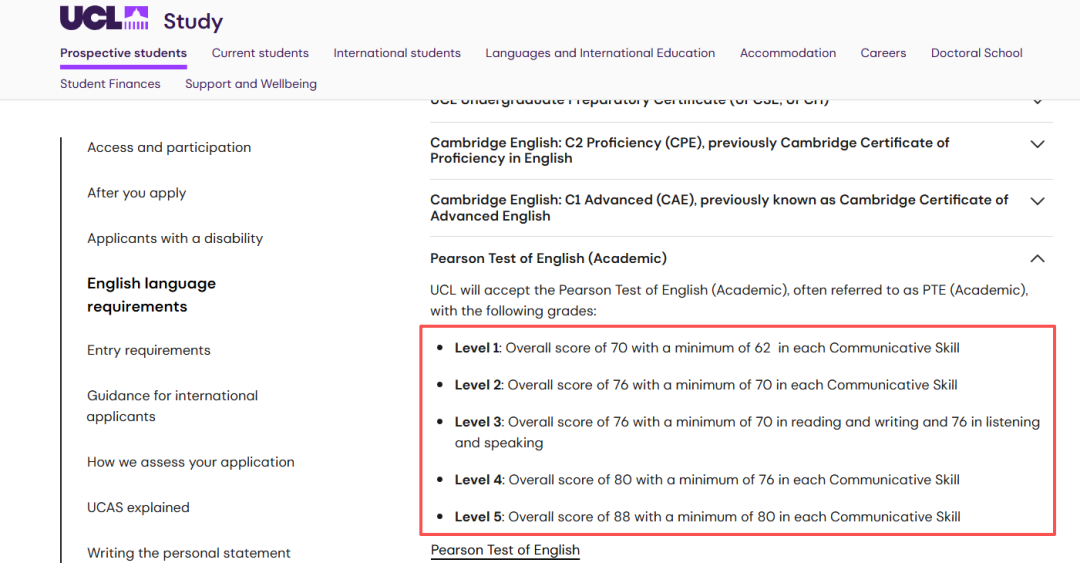
Task: Select the Prospective students tab
Action: 123,53
